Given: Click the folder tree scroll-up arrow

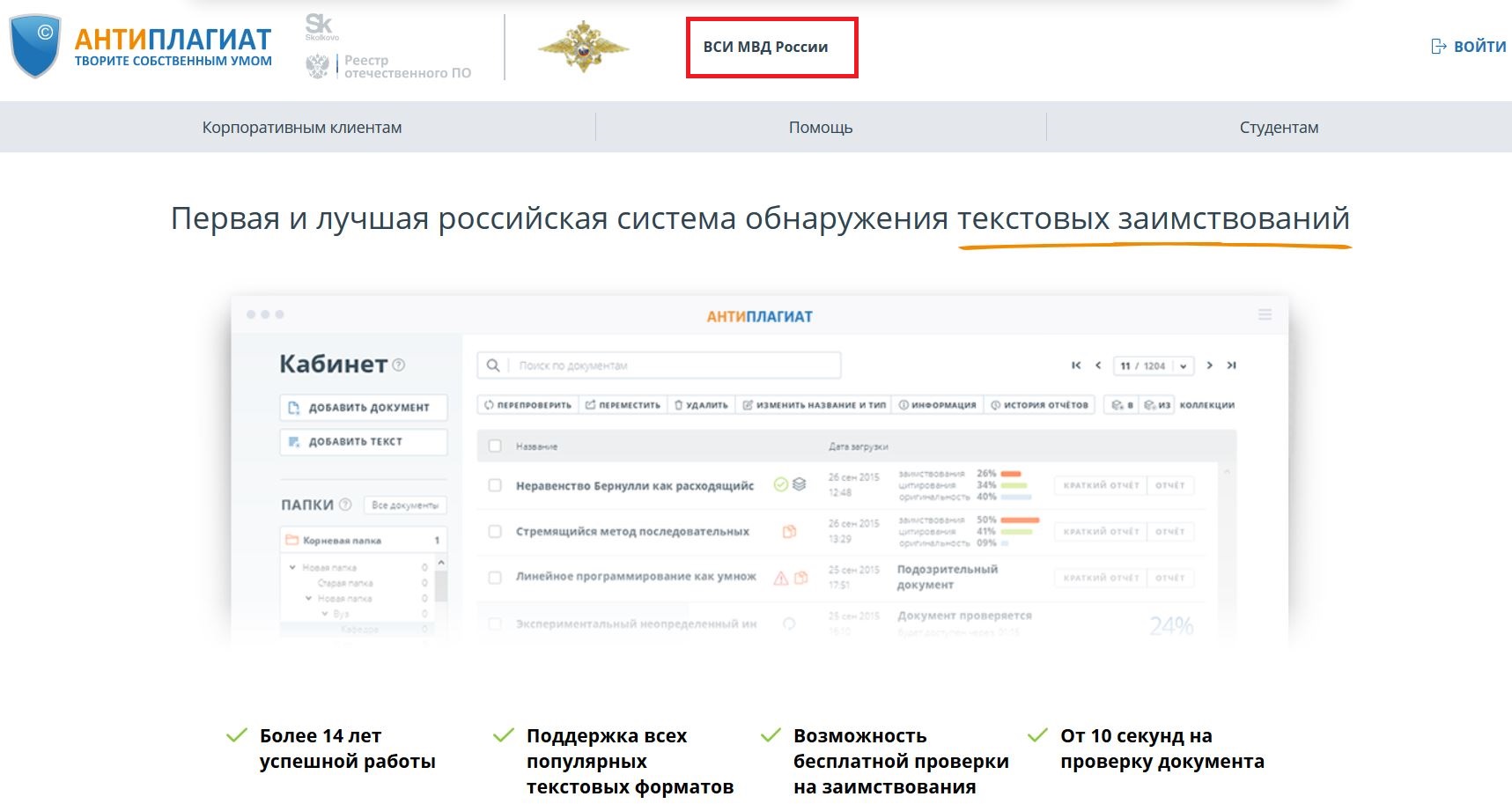Looking at the screenshot, I should tap(441, 562).
